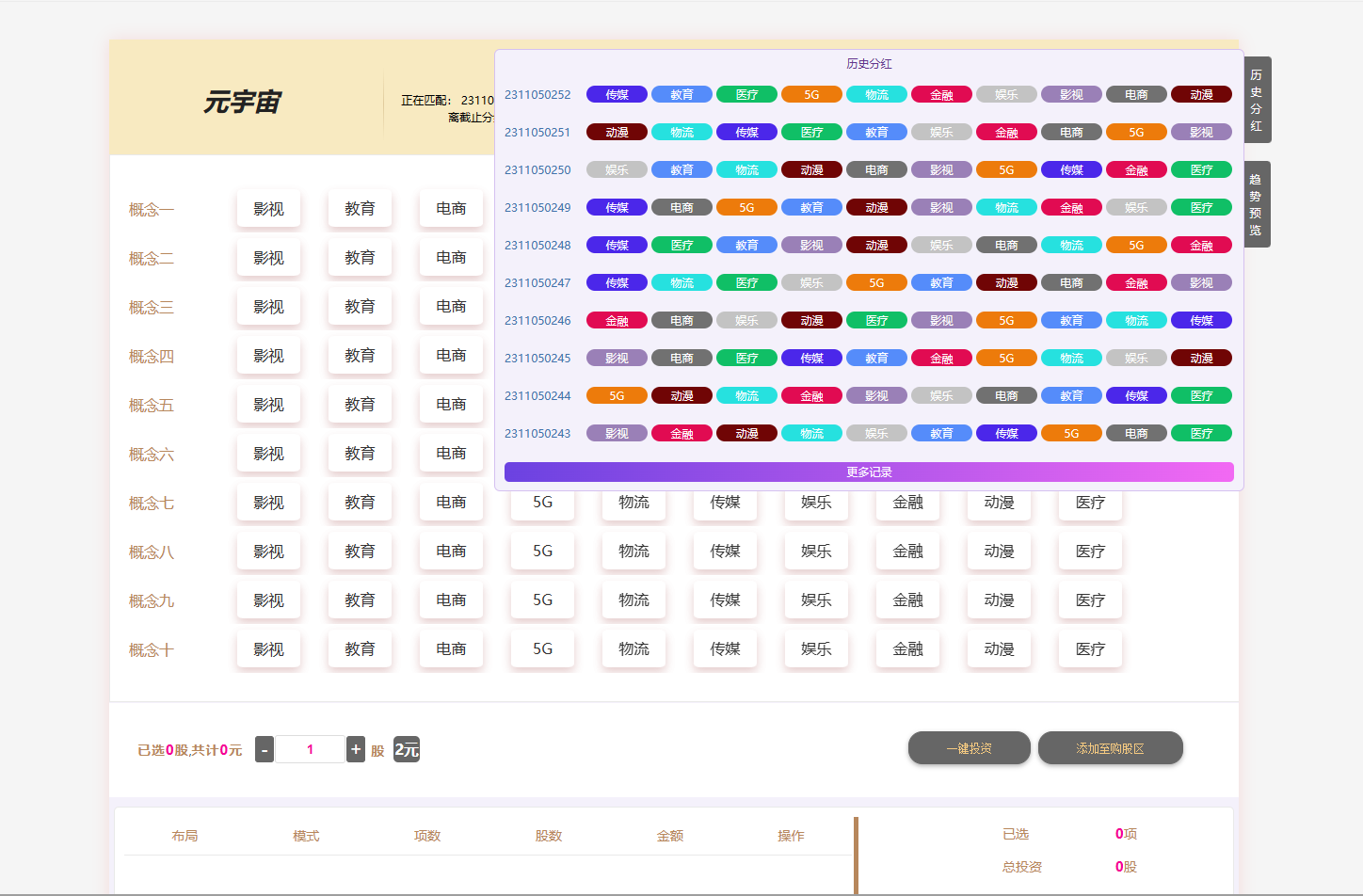
Task: Select 5G in the 概念七 row
Action: coord(542,502)
